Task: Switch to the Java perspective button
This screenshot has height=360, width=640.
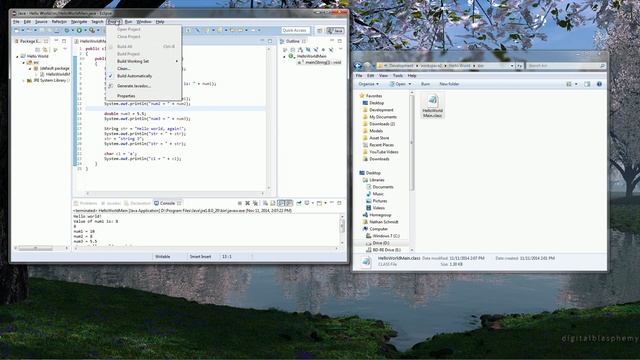Action: [335, 31]
